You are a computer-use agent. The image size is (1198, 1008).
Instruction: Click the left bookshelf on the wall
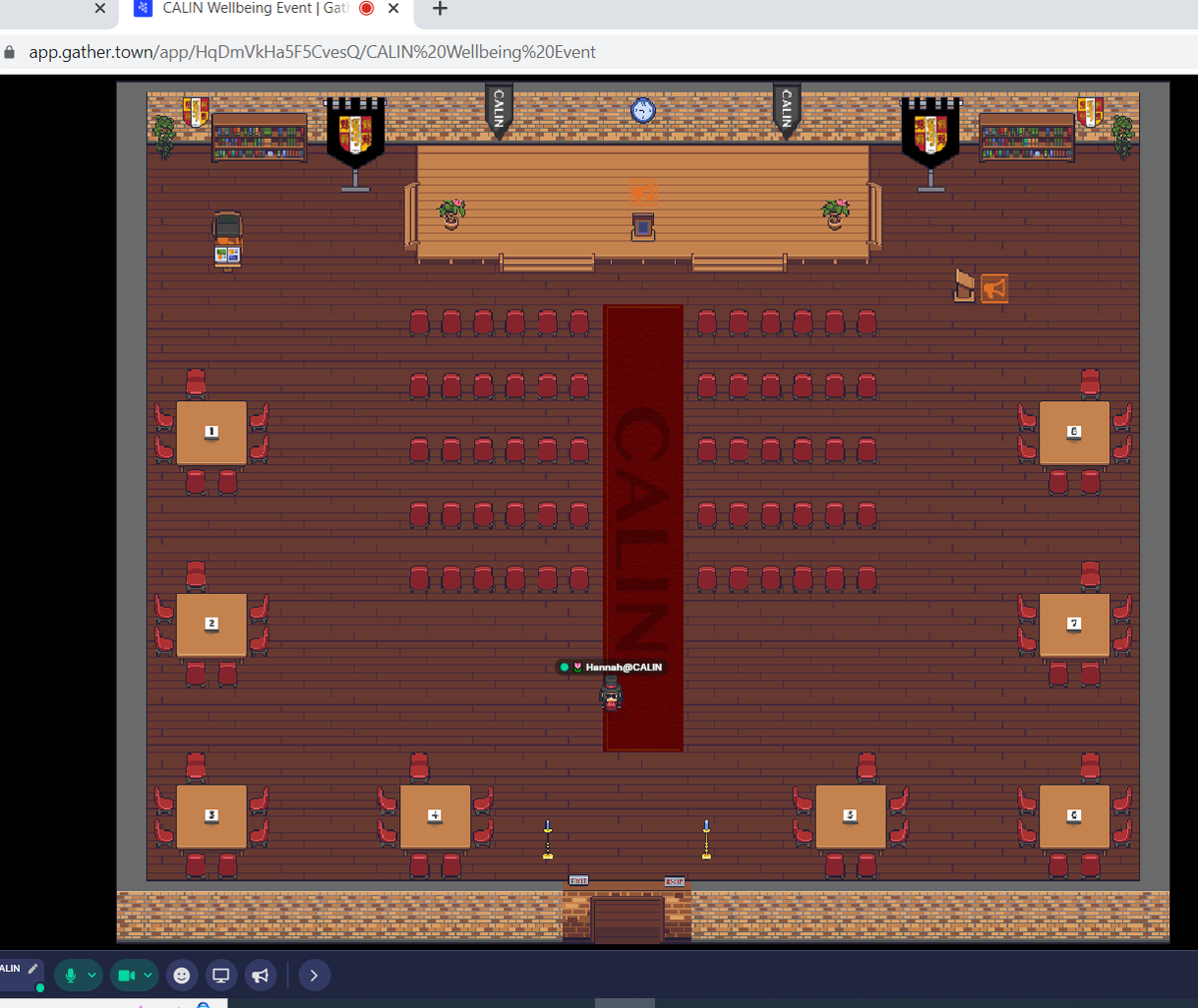(260, 137)
